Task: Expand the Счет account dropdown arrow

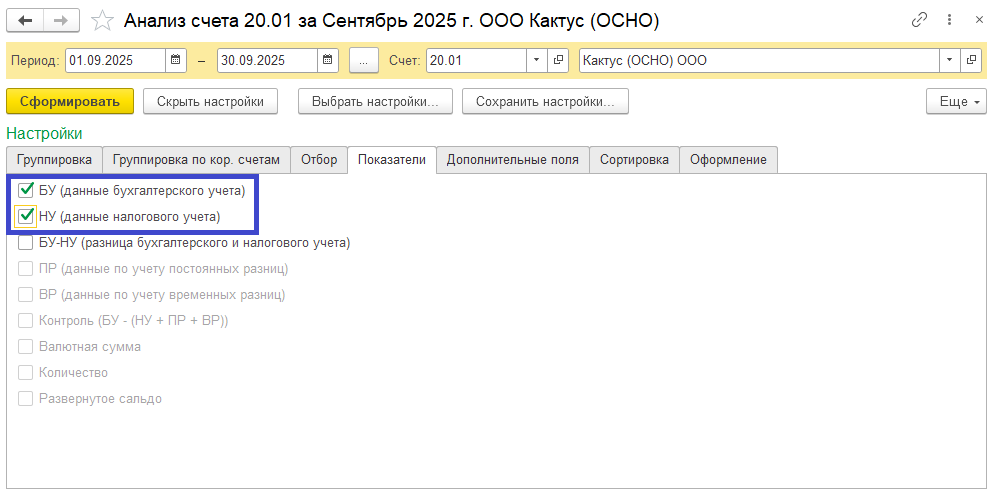Action: click(537, 60)
